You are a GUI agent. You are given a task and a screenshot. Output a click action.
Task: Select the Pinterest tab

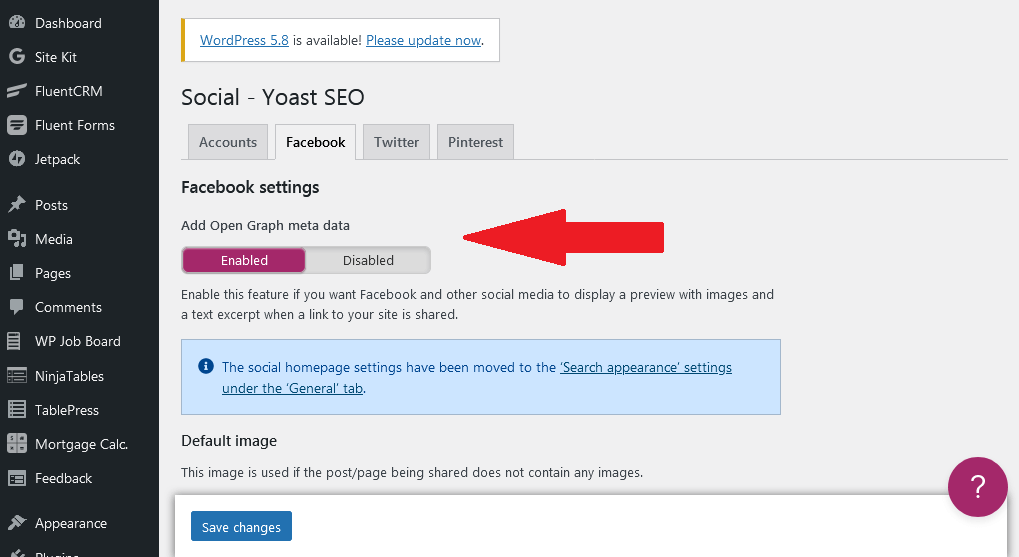tap(475, 142)
